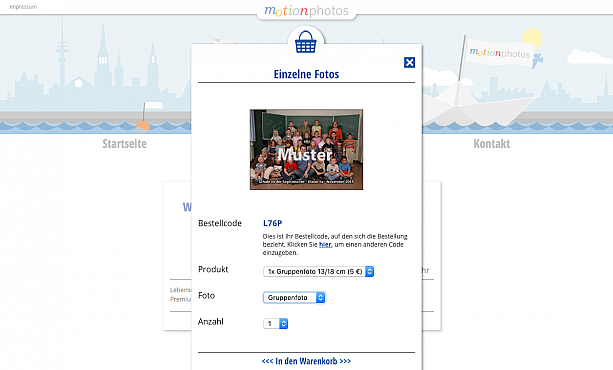Viewport: 613px width, 370px height.
Task: Click the motionphotos logo at top
Action: [x=306, y=11]
